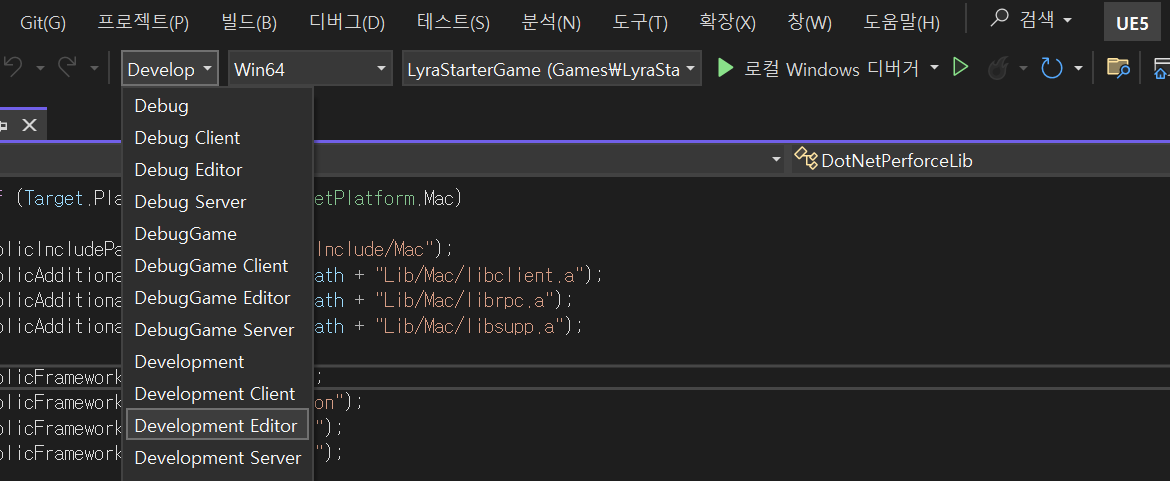Click the folder search icon in toolbar
Image resolution: width=1170 pixels, height=481 pixels.
(x=1118, y=69)
